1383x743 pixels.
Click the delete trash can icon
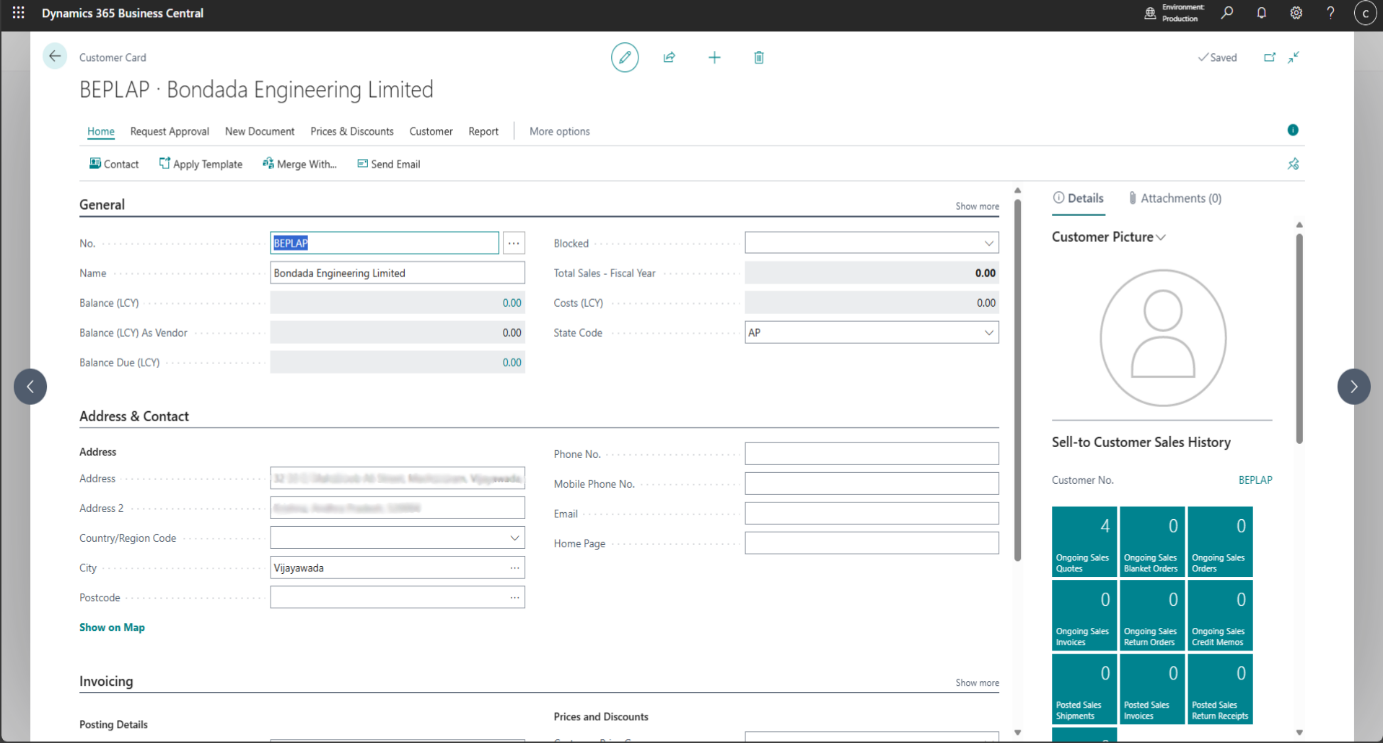(759, 58)
